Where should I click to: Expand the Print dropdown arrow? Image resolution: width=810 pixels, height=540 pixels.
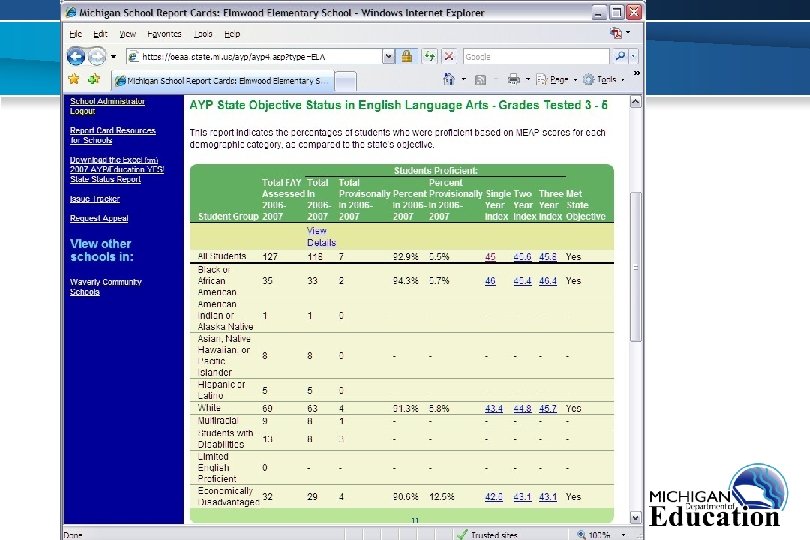pos(528,80)
